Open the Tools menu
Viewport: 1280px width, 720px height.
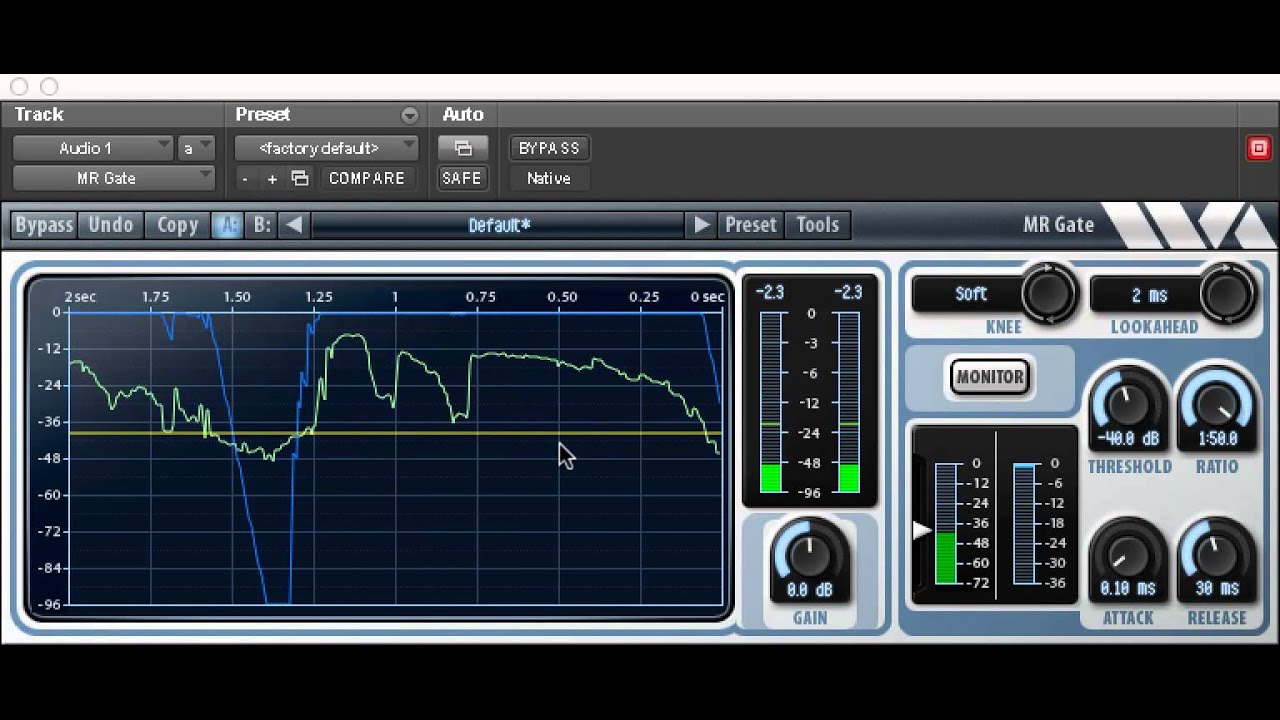click(x=818, y=225)
